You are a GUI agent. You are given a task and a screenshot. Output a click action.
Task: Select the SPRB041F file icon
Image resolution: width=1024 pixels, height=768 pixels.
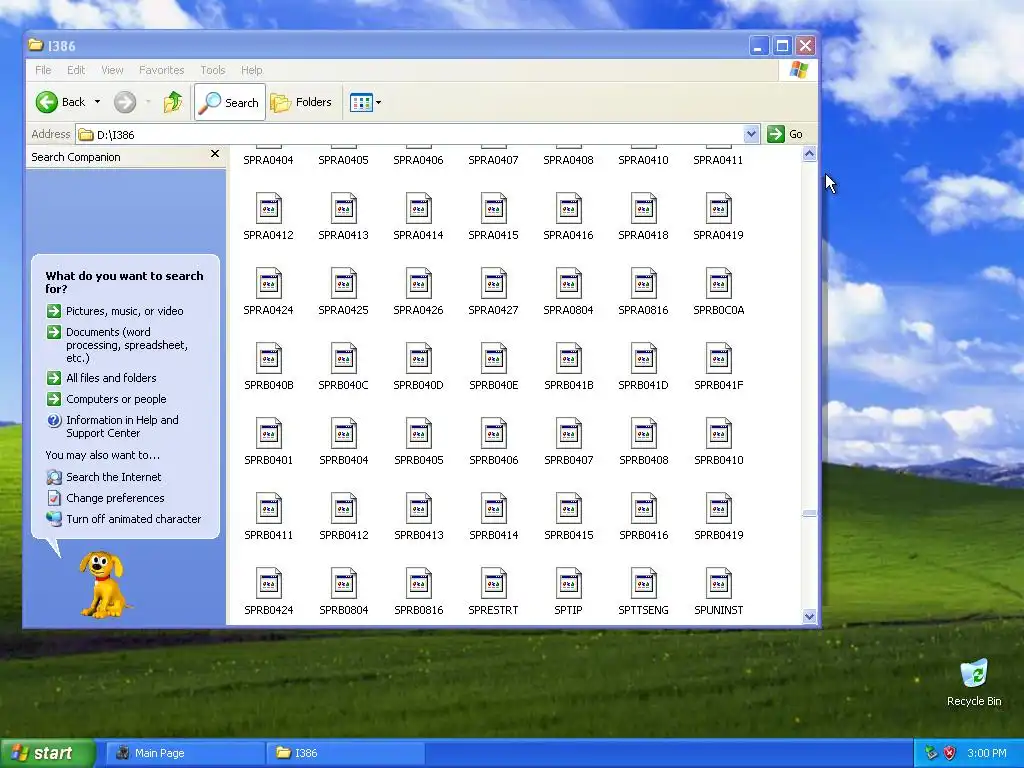click(x=718, y=359)
